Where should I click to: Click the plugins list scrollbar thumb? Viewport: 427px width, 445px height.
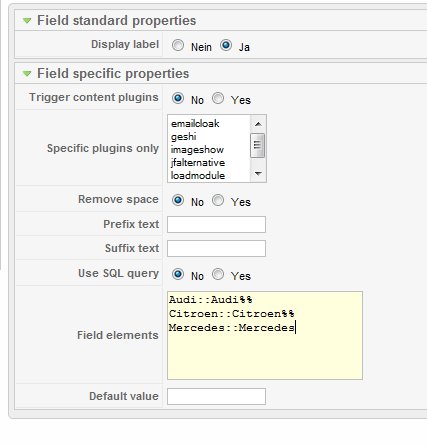tap(258, 145)
